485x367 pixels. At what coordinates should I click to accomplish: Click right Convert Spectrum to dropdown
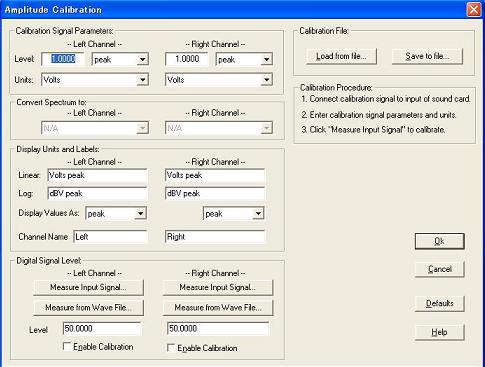coord(219,128)
